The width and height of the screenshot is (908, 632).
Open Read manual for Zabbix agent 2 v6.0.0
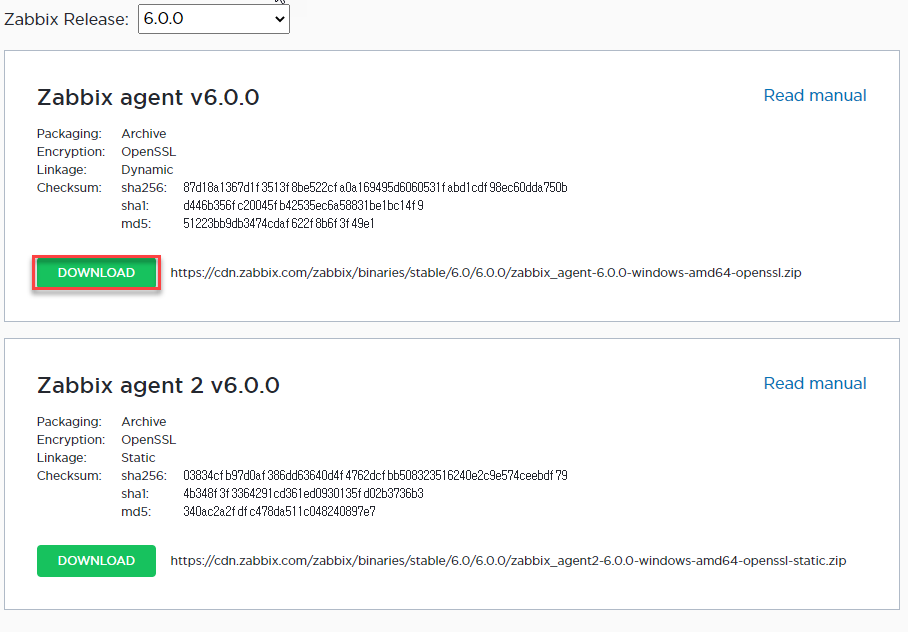point(815,383)
